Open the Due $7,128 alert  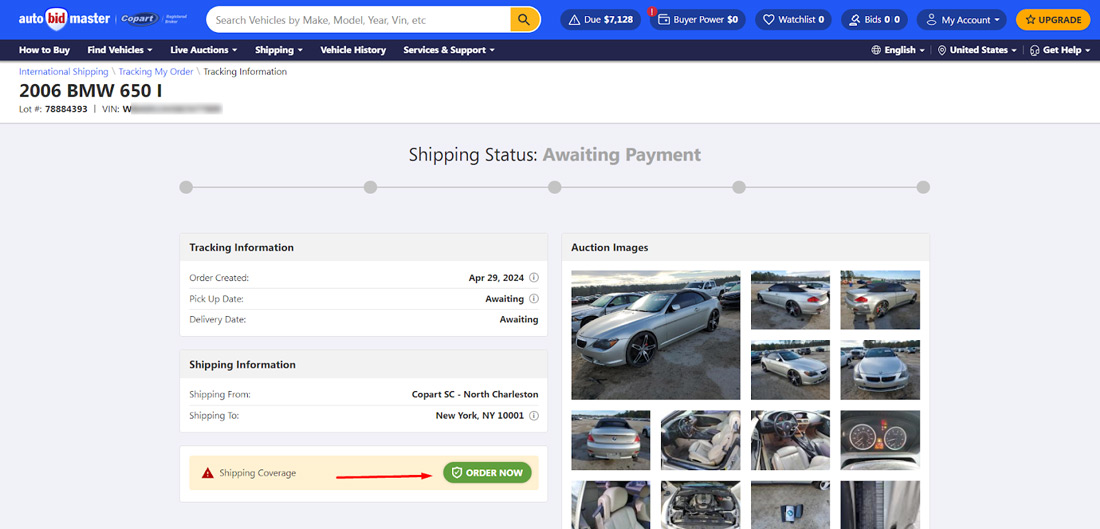coord(601,20)
